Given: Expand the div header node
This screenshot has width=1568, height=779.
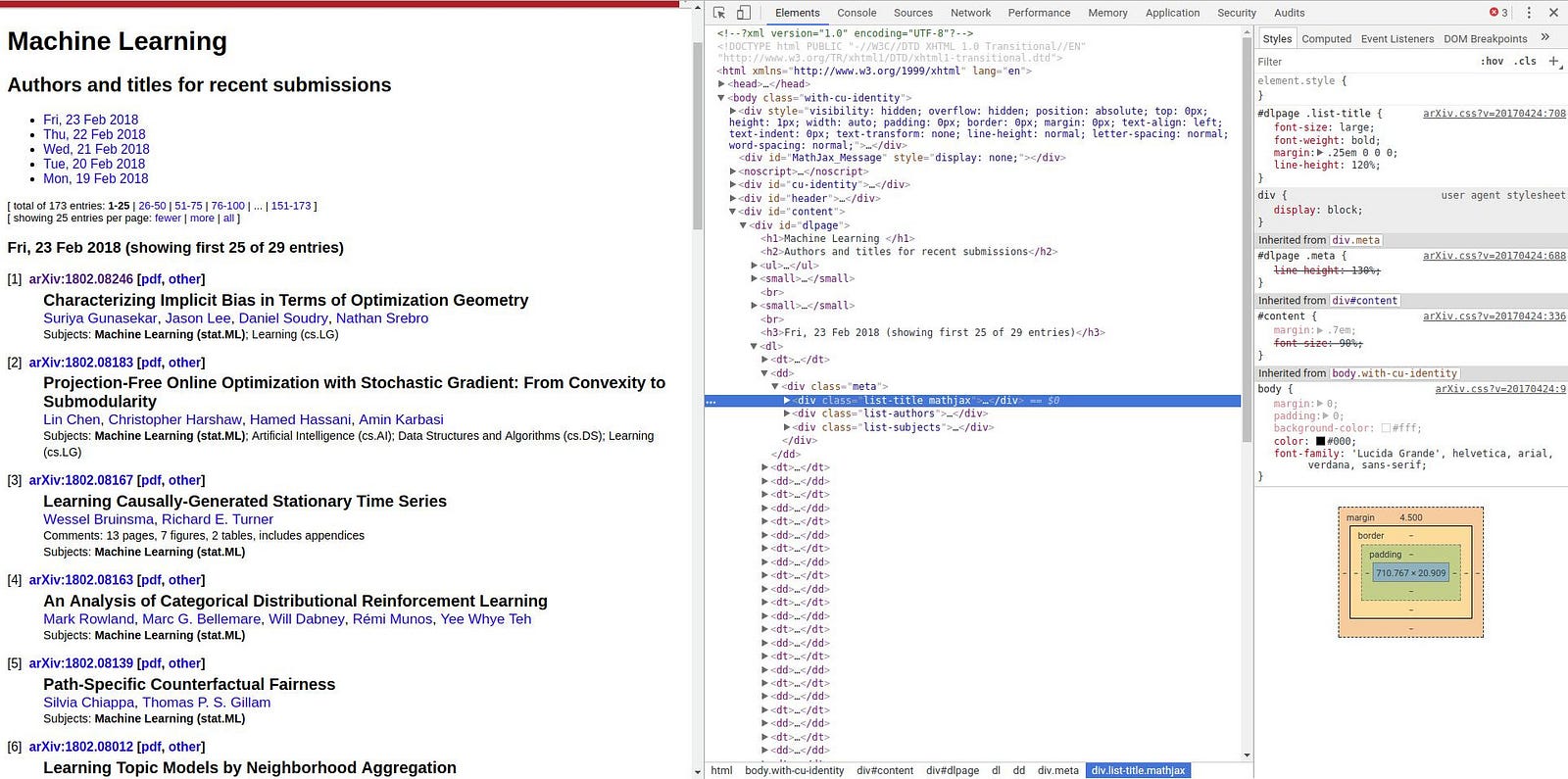Looking at the screenshot, I should [733, 199].
